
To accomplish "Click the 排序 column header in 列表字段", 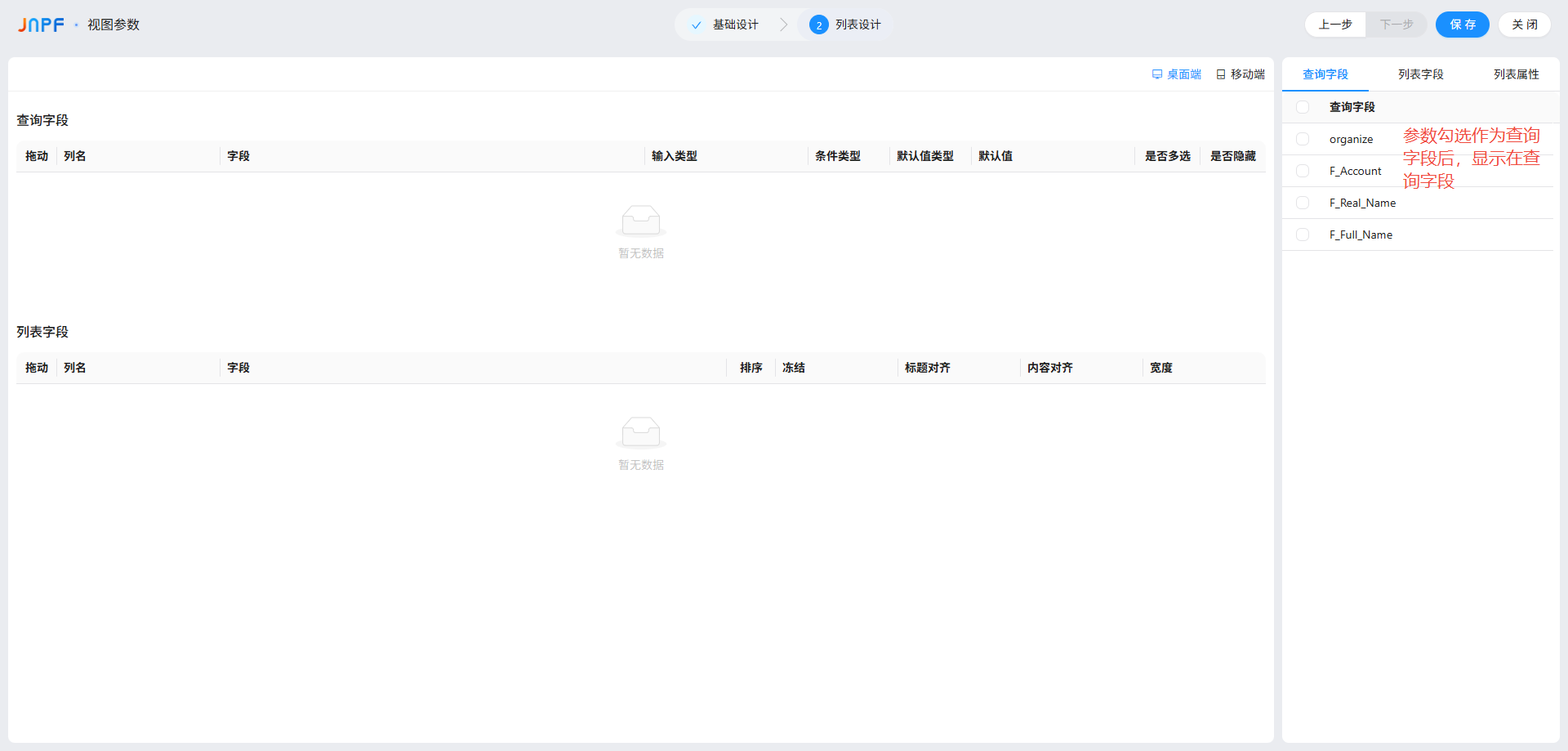I will click(x=751, y=368).
